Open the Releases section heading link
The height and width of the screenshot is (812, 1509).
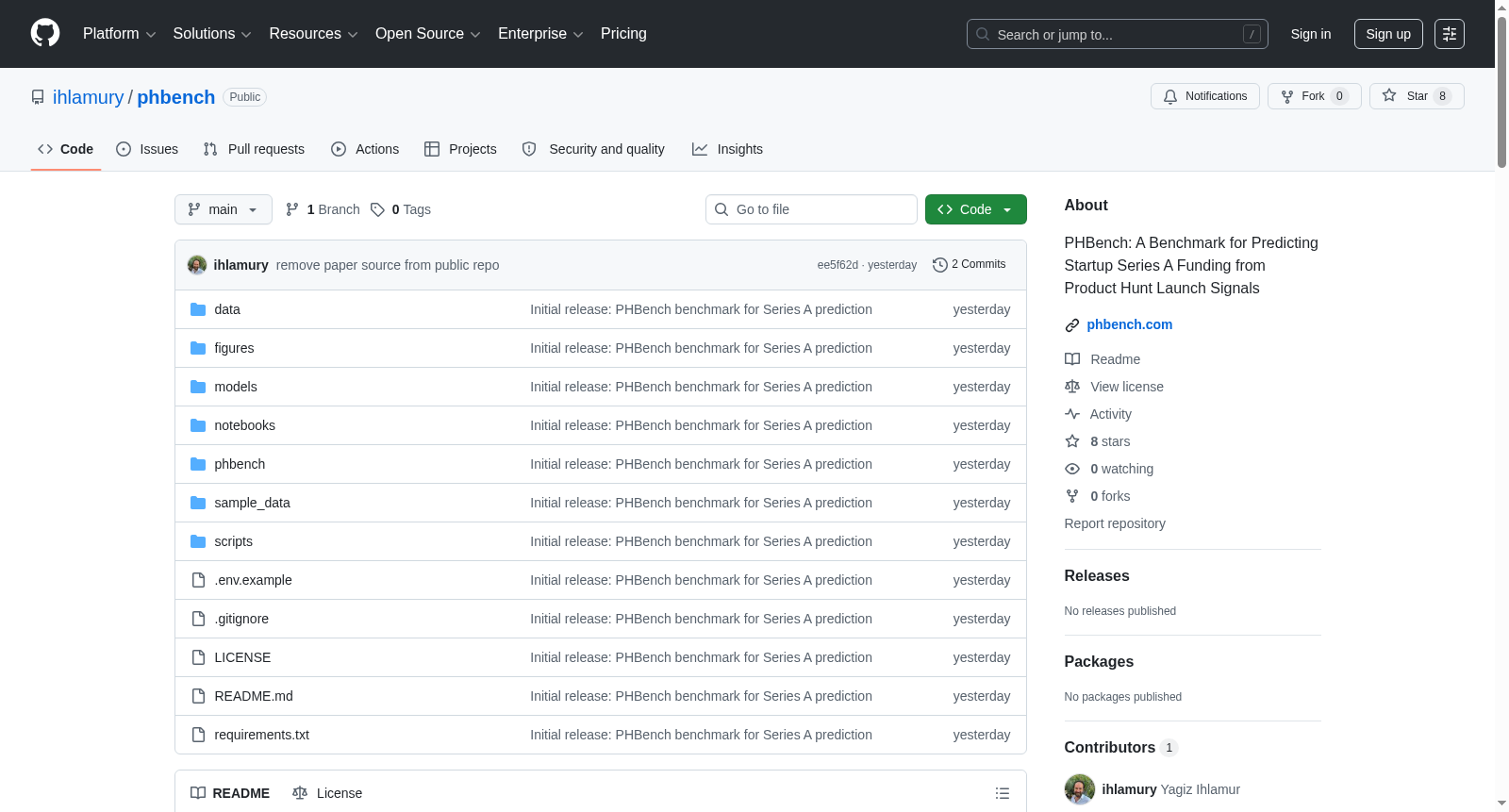click(x=1097, y=576)
